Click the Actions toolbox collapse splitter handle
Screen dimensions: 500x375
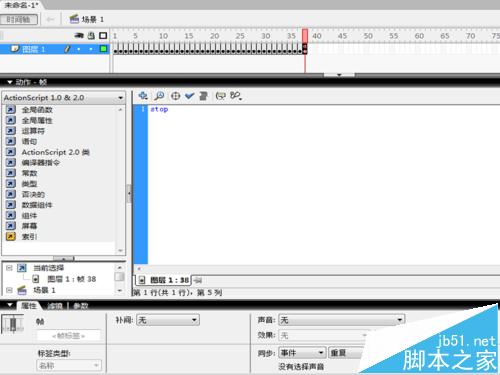pos(129,193)
